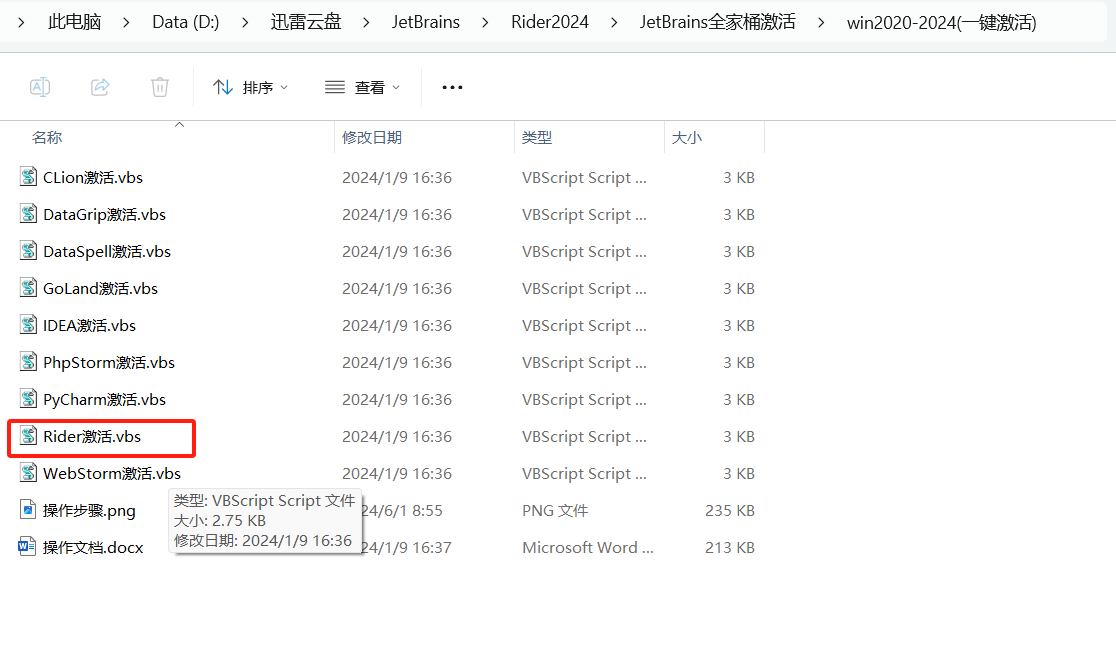This screenshot has height=659, width=1116.
Task: Click file name PyCharm激活.vbs
Action: tap(104, 399)
